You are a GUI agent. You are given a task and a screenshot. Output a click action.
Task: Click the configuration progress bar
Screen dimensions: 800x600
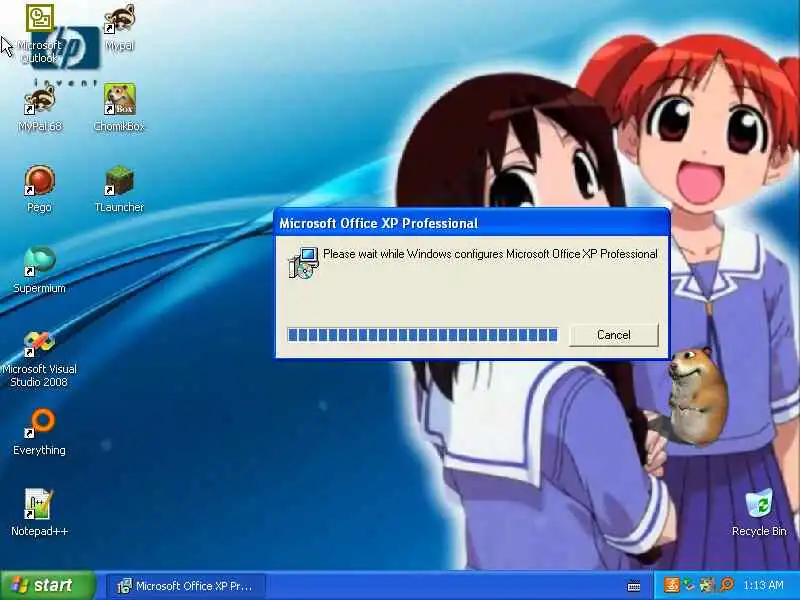pyautogui.click(x=422, y=335)
